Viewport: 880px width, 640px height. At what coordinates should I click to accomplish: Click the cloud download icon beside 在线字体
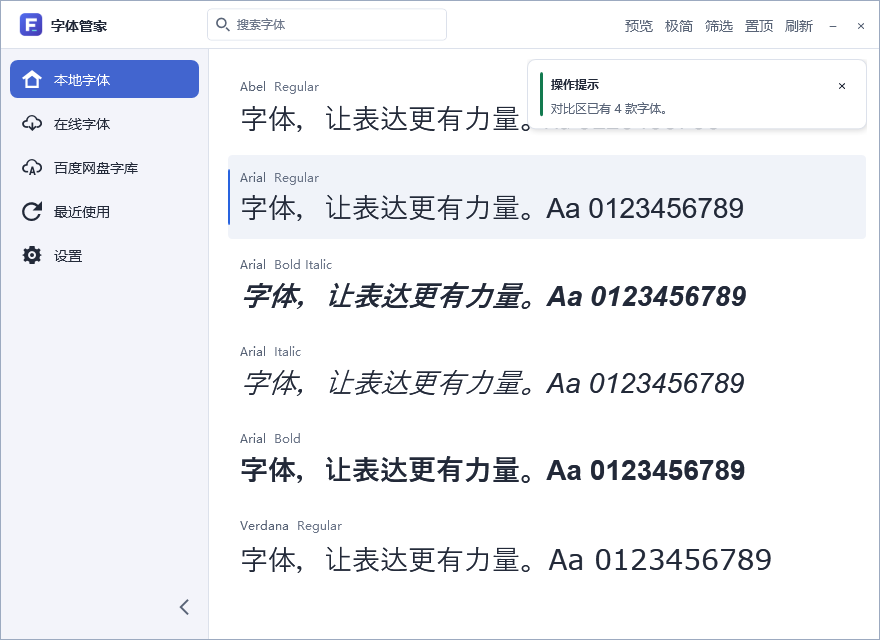32,123
